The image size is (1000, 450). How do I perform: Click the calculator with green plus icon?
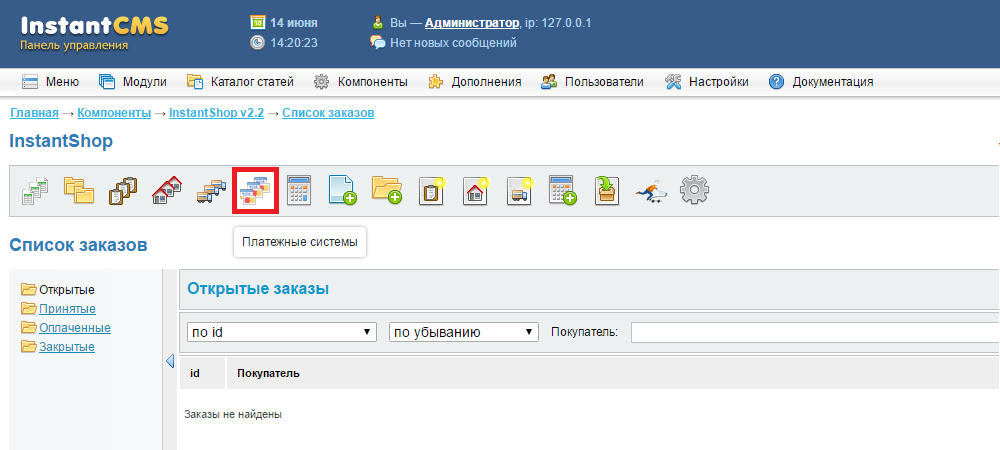(563, 190)
